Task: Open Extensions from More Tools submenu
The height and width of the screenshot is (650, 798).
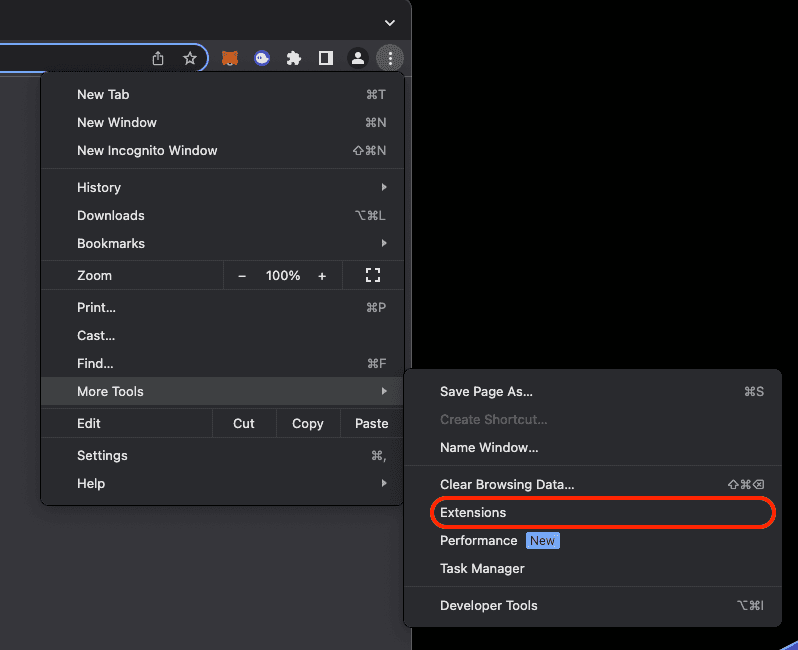Action: (593, 513)
